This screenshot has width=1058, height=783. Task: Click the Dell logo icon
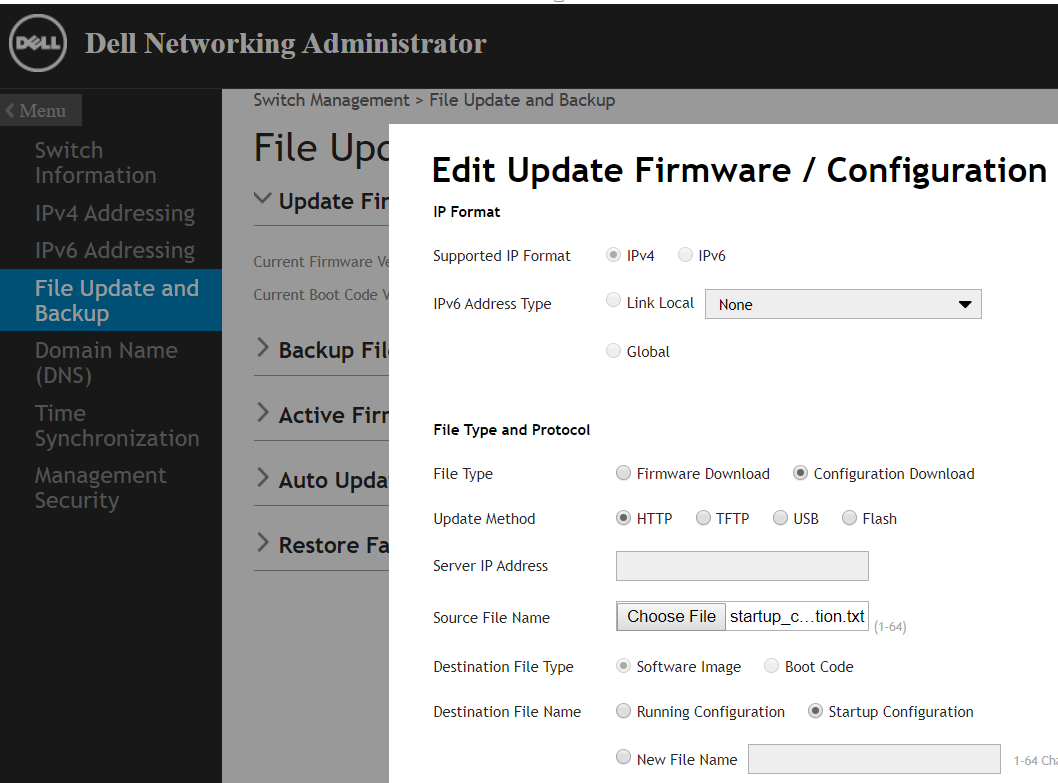[37, 43]
